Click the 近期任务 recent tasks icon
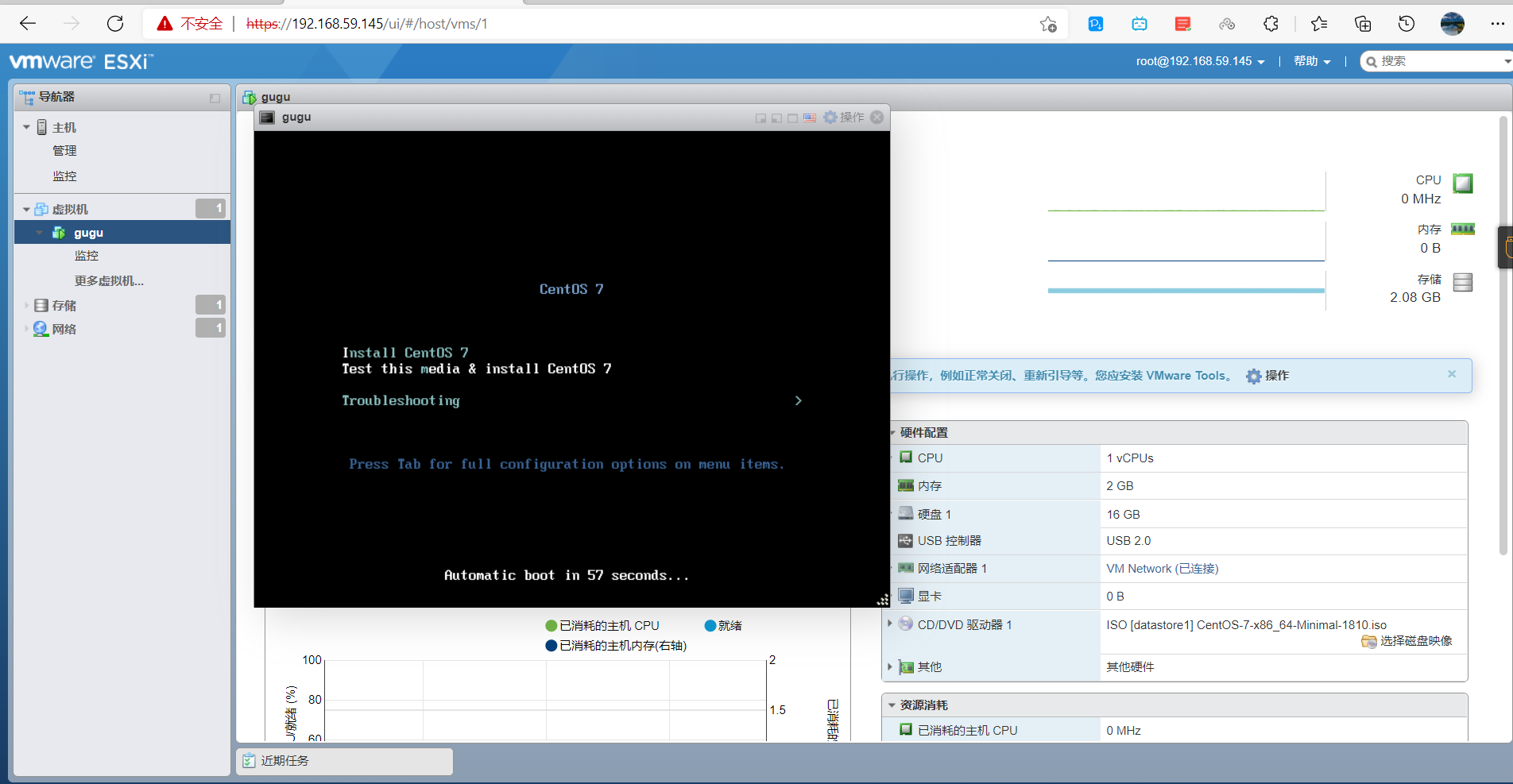1513x784 pixels. coord(249,761)
